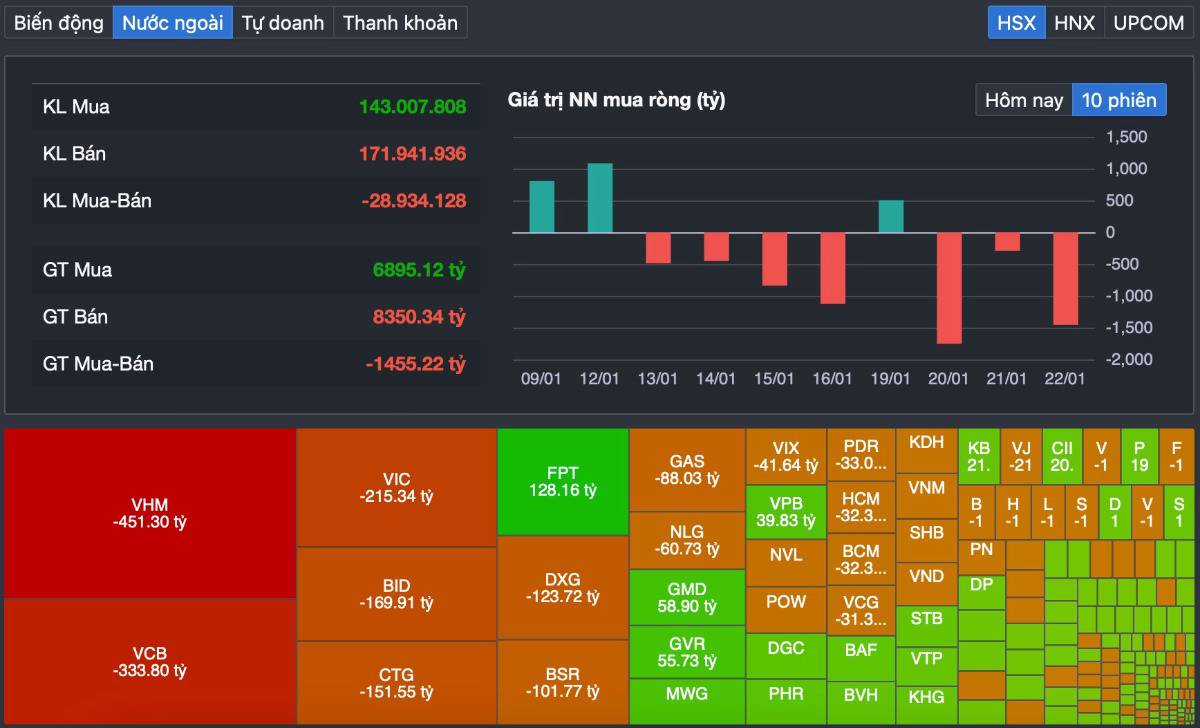Screen dimensions: 1200x728
Task: Click the green DGC tile
Action: [x=786, y=656]
